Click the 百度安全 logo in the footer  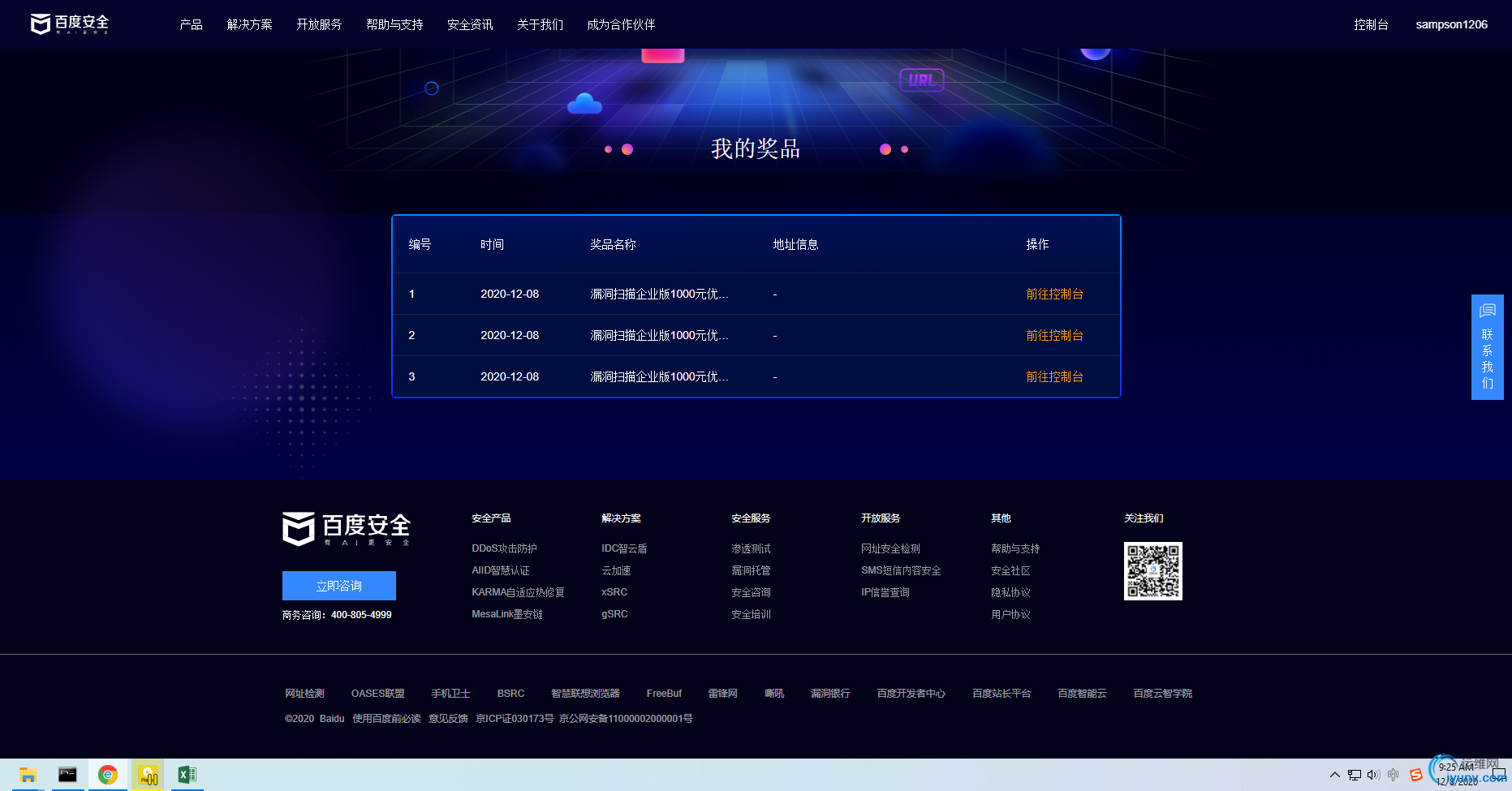(x=347, y=529)
